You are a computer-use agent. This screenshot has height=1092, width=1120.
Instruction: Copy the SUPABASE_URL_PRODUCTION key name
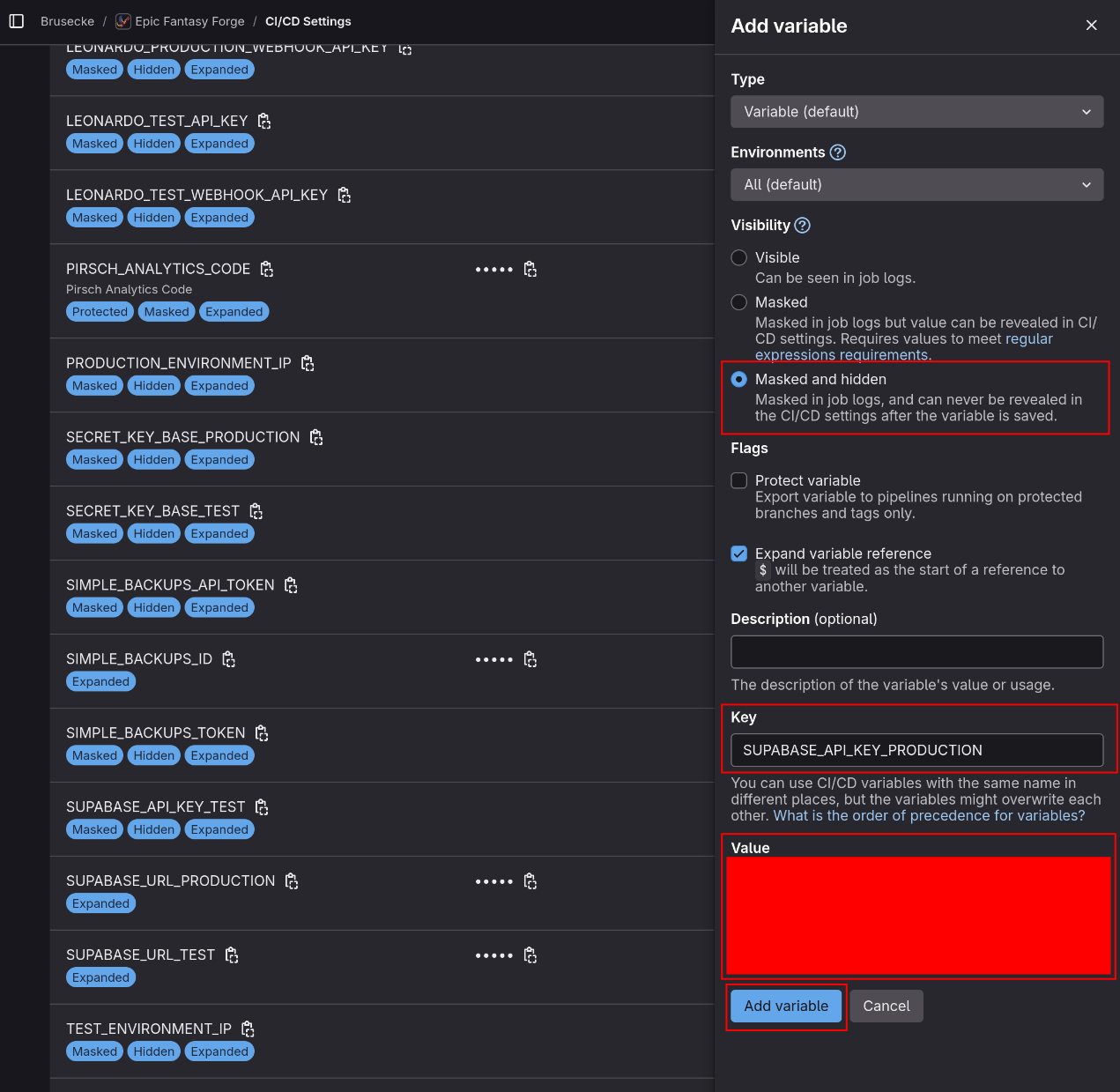point(292,881)
